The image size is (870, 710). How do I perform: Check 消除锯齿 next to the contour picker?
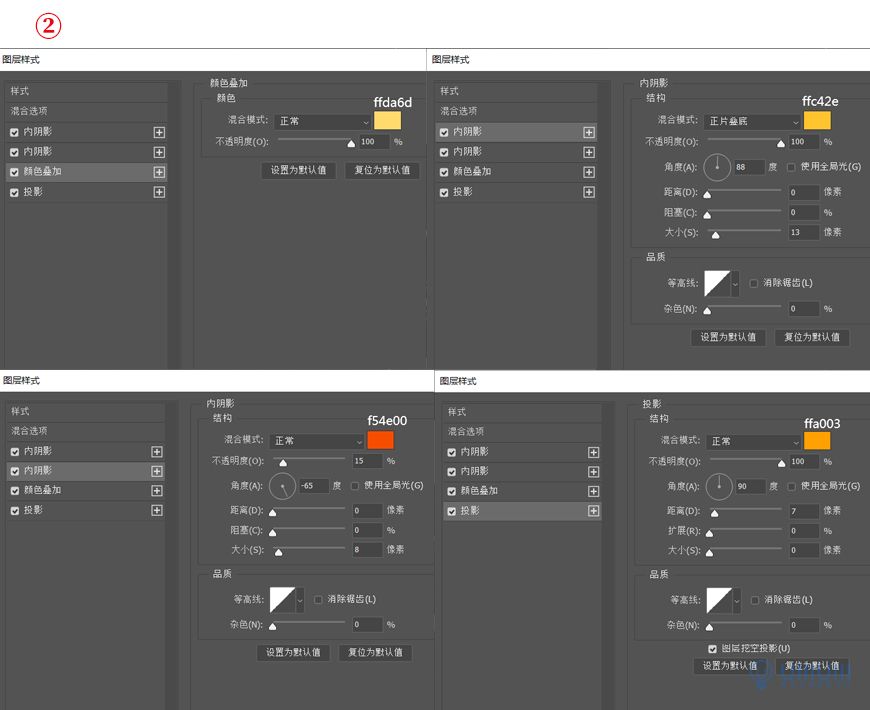coord(752,283)
